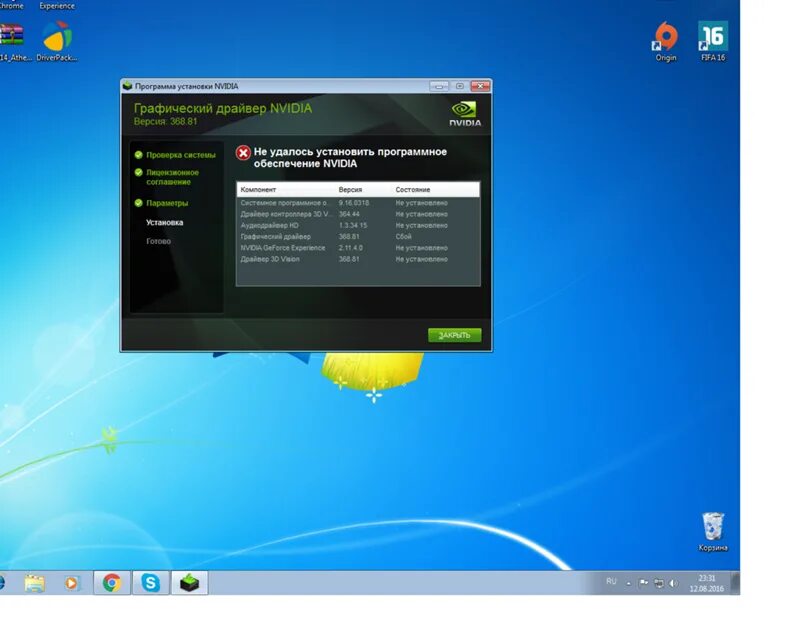Select the Драйвер 3D Vision row
This screenshot has height=640, width=800.
[358, 259]
